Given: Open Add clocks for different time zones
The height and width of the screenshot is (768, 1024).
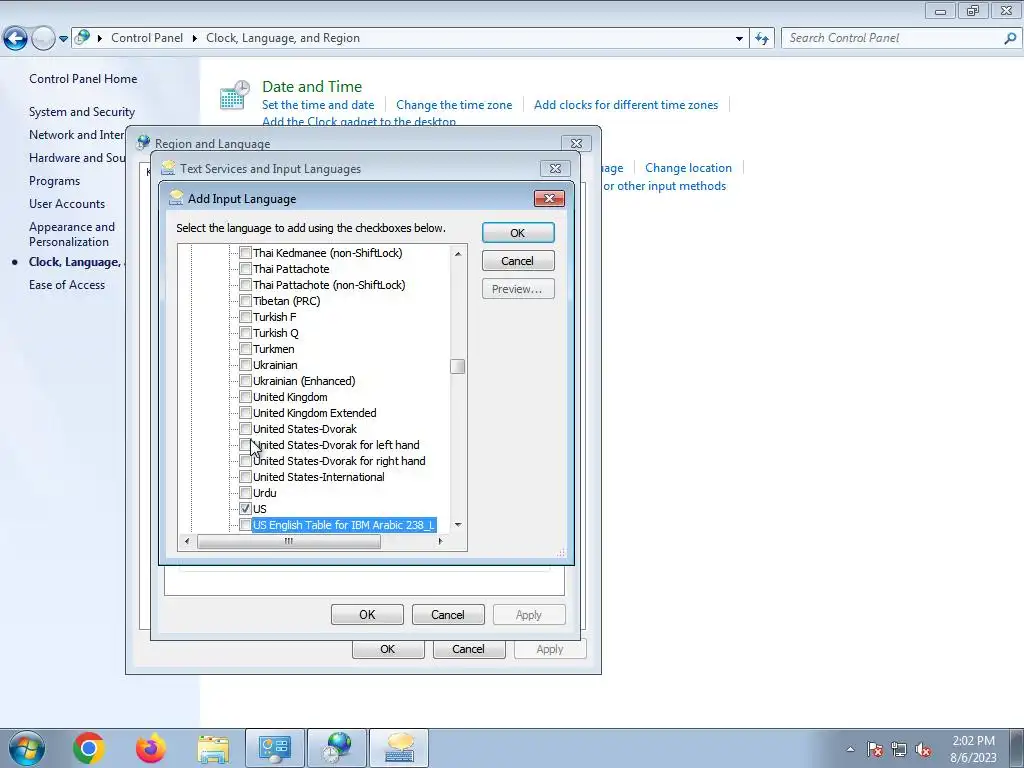Looking at the screenshot, I should point(626,104).
